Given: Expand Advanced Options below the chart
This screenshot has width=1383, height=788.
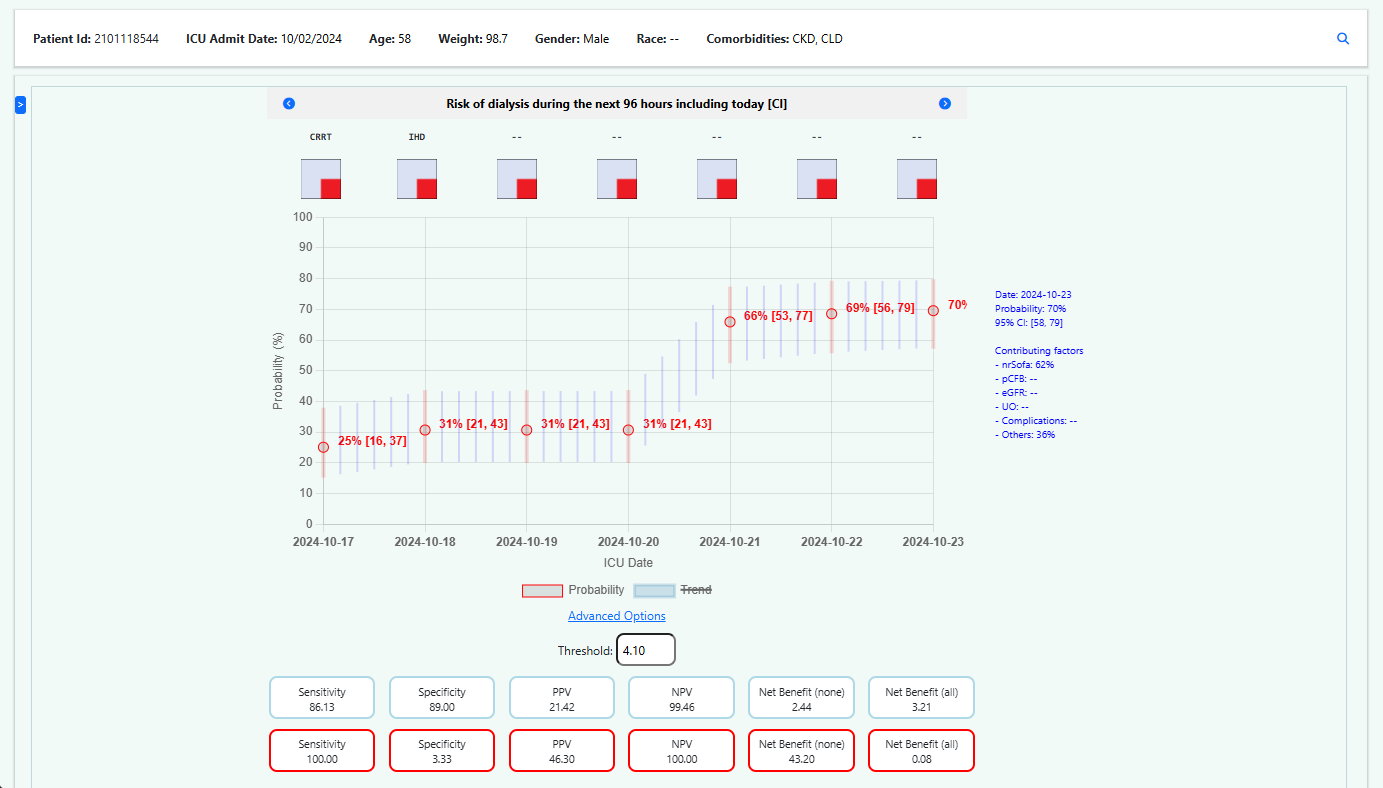Looking at the screenshot, I should coord(616,615).
